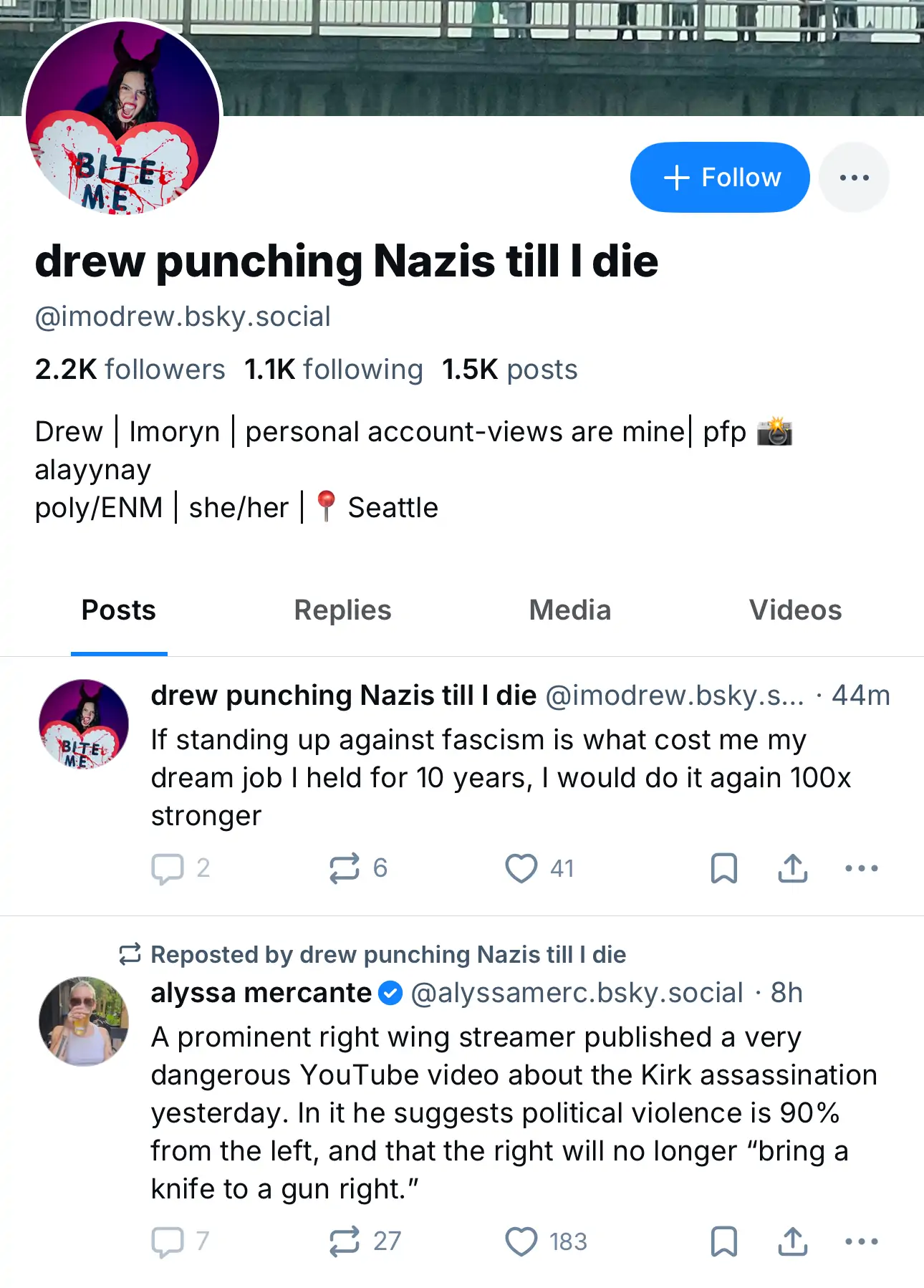Share the post about the dream job
924x1288 pixels.
[792, 868]
